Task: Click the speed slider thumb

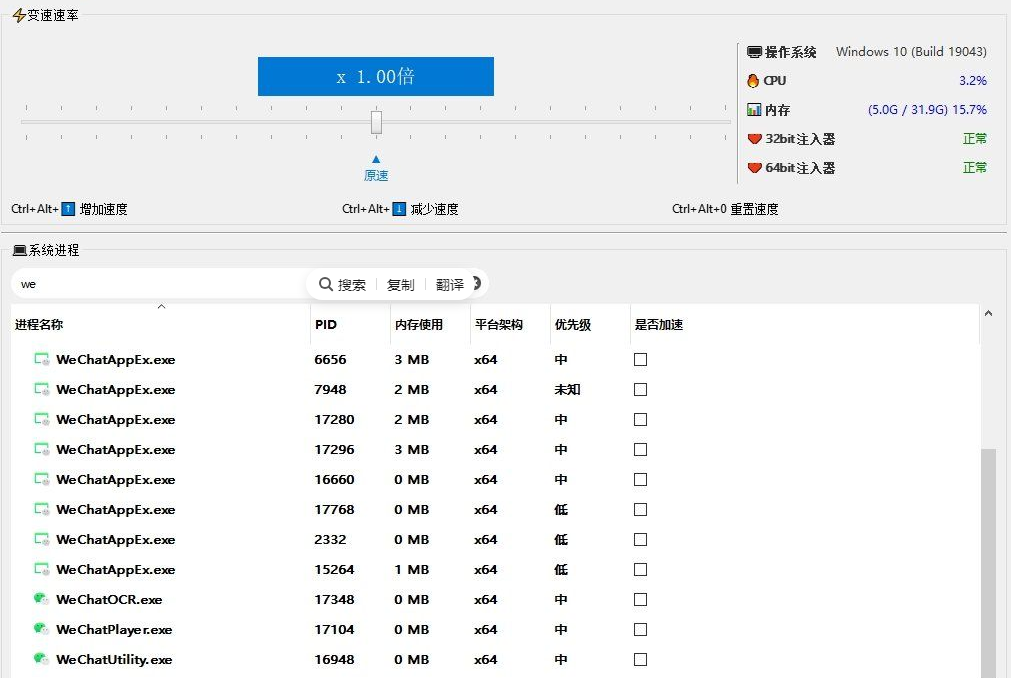Action: 377,122
